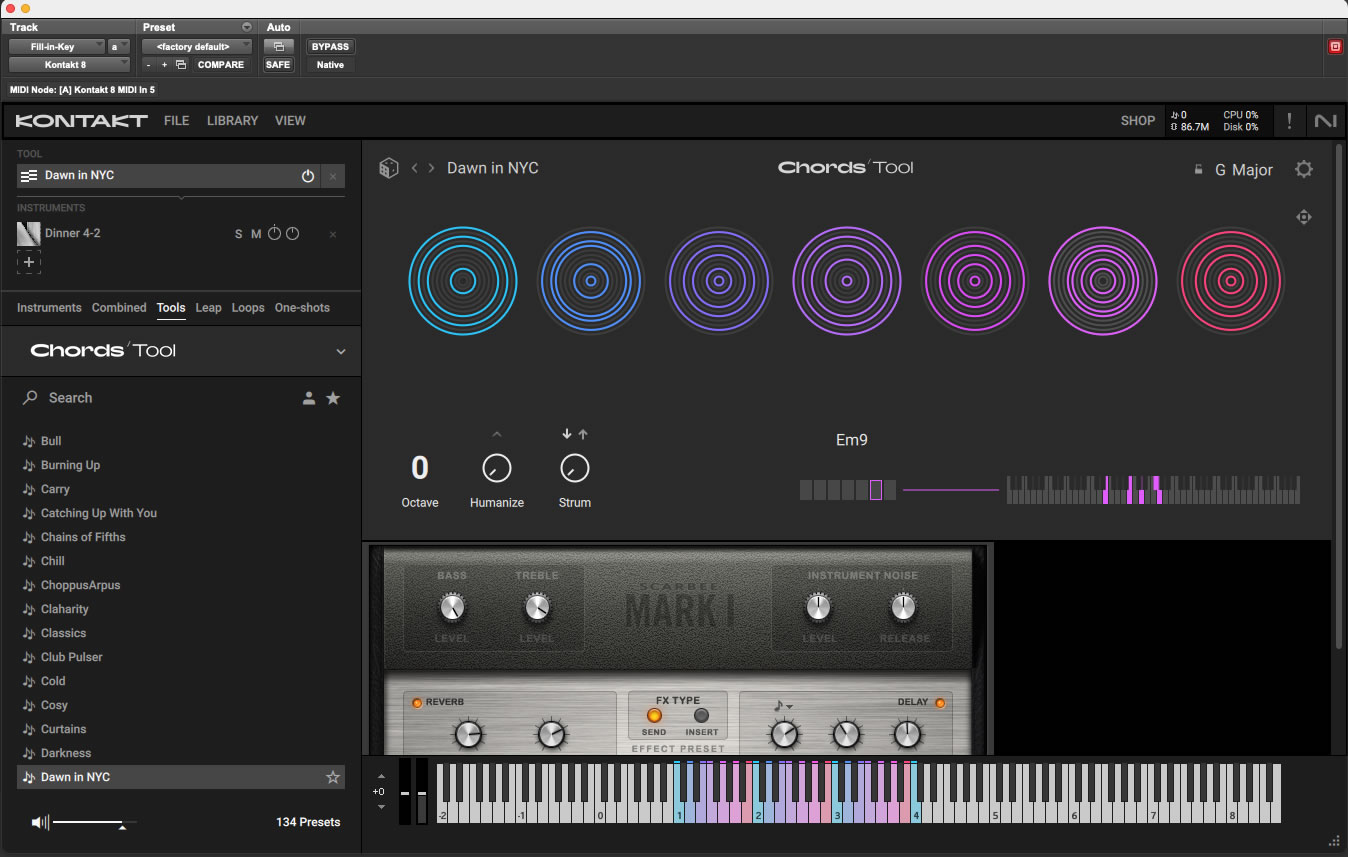
Task: Click the key lock icon beside G Major
Action: coord(1198,170)
